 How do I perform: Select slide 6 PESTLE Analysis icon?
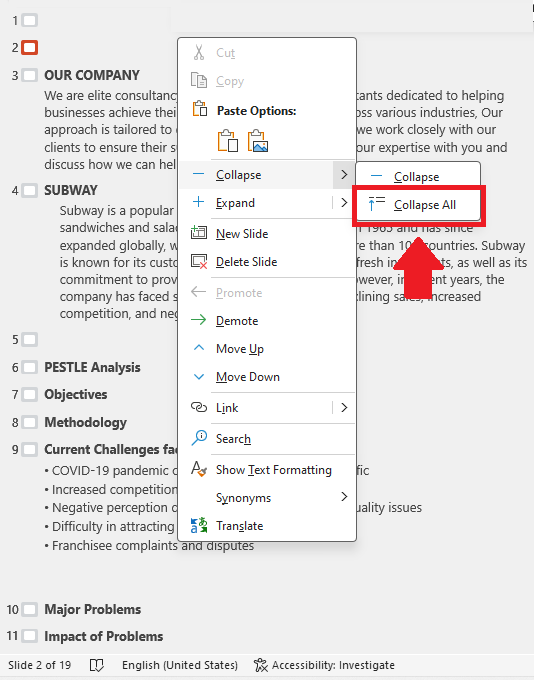pos(29,367)
